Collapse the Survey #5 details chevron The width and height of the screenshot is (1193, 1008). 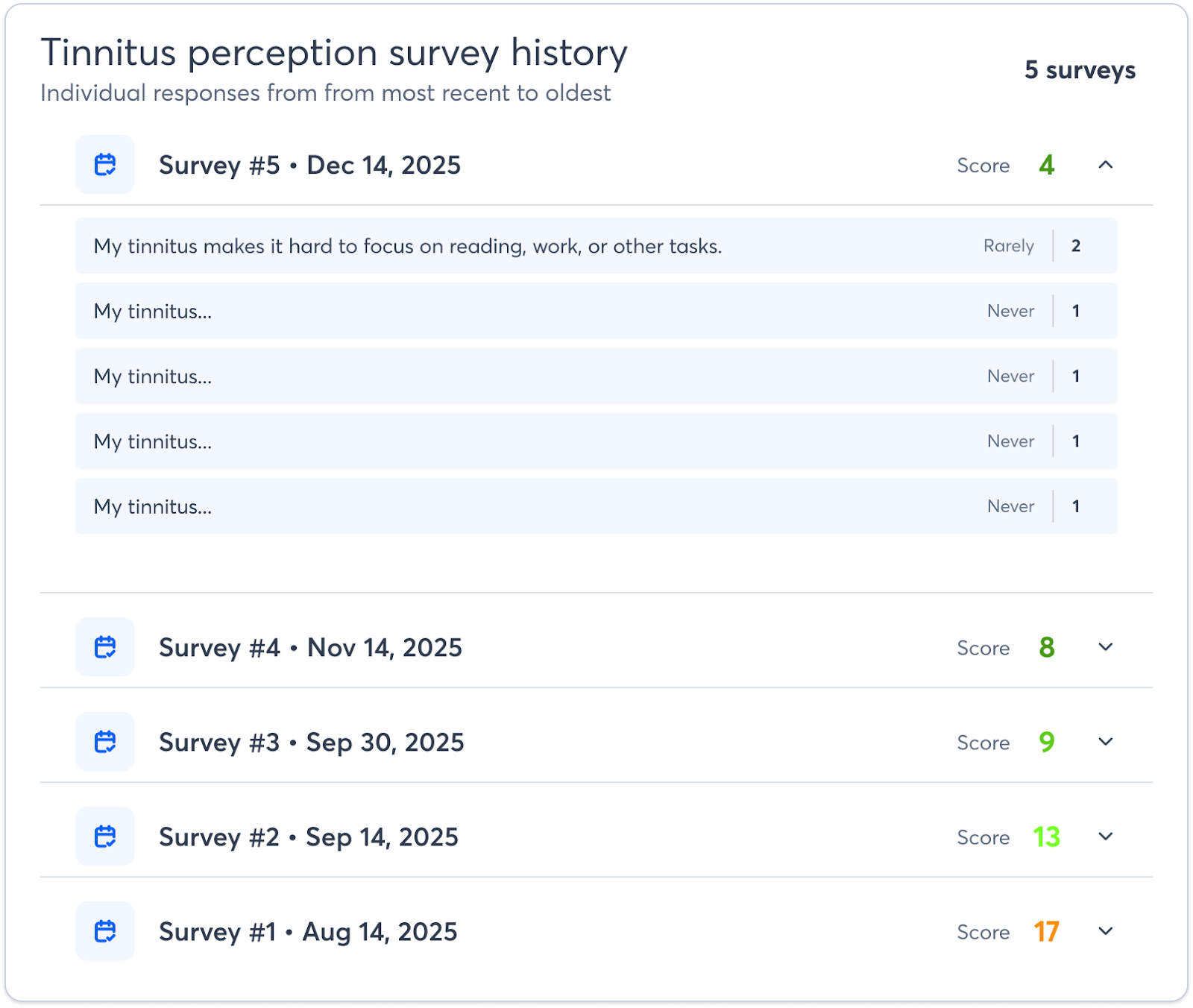(1107, 165)
